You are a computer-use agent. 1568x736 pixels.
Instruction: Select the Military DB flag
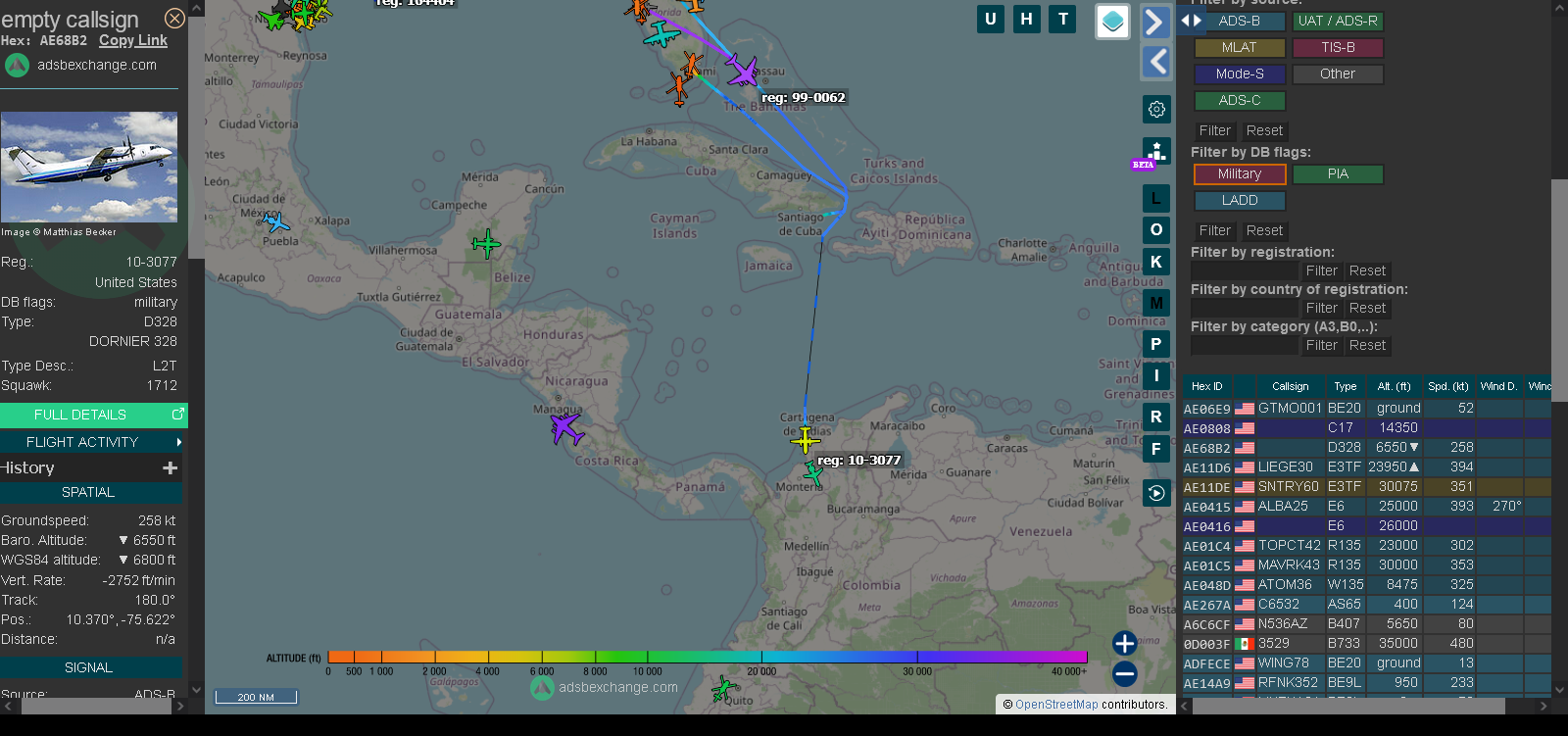1240,173
